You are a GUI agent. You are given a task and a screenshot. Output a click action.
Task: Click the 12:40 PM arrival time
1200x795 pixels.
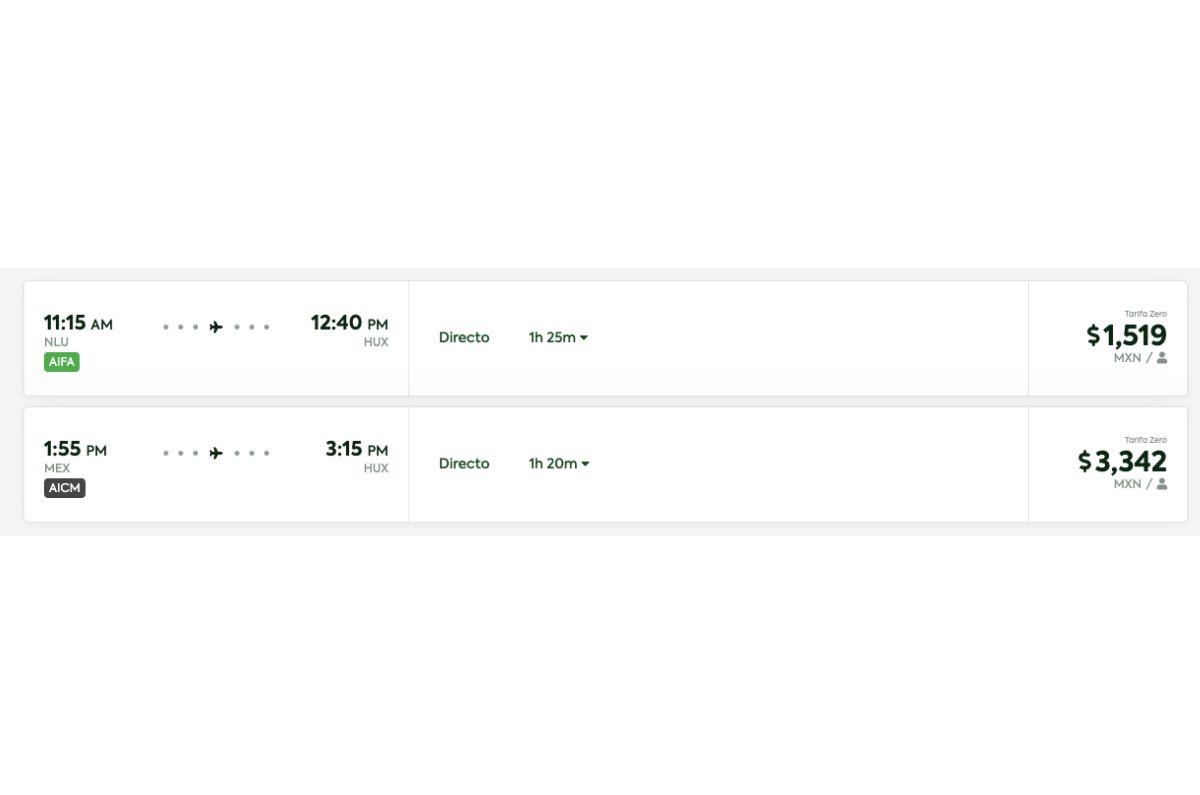coord(349,323)
